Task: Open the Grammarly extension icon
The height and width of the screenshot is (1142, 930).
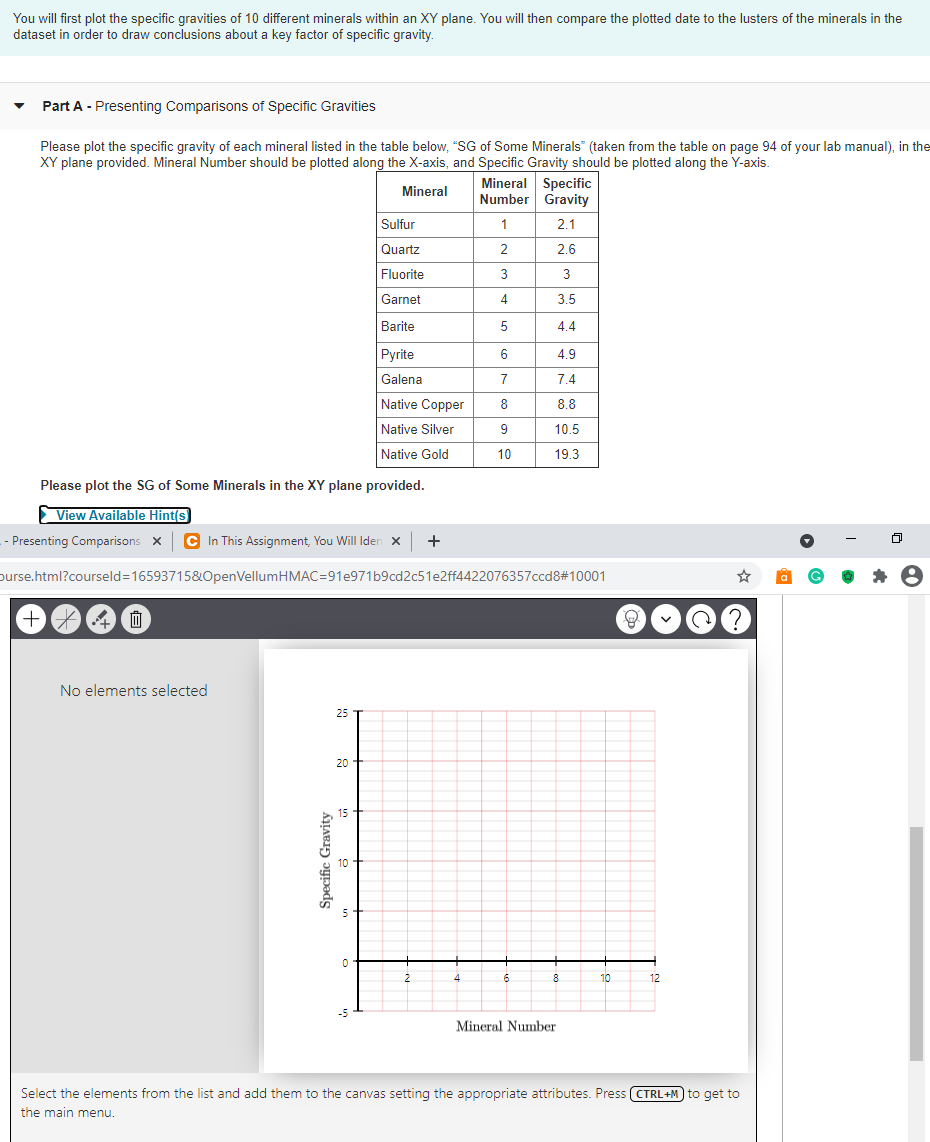Action: tap(816, 576)
